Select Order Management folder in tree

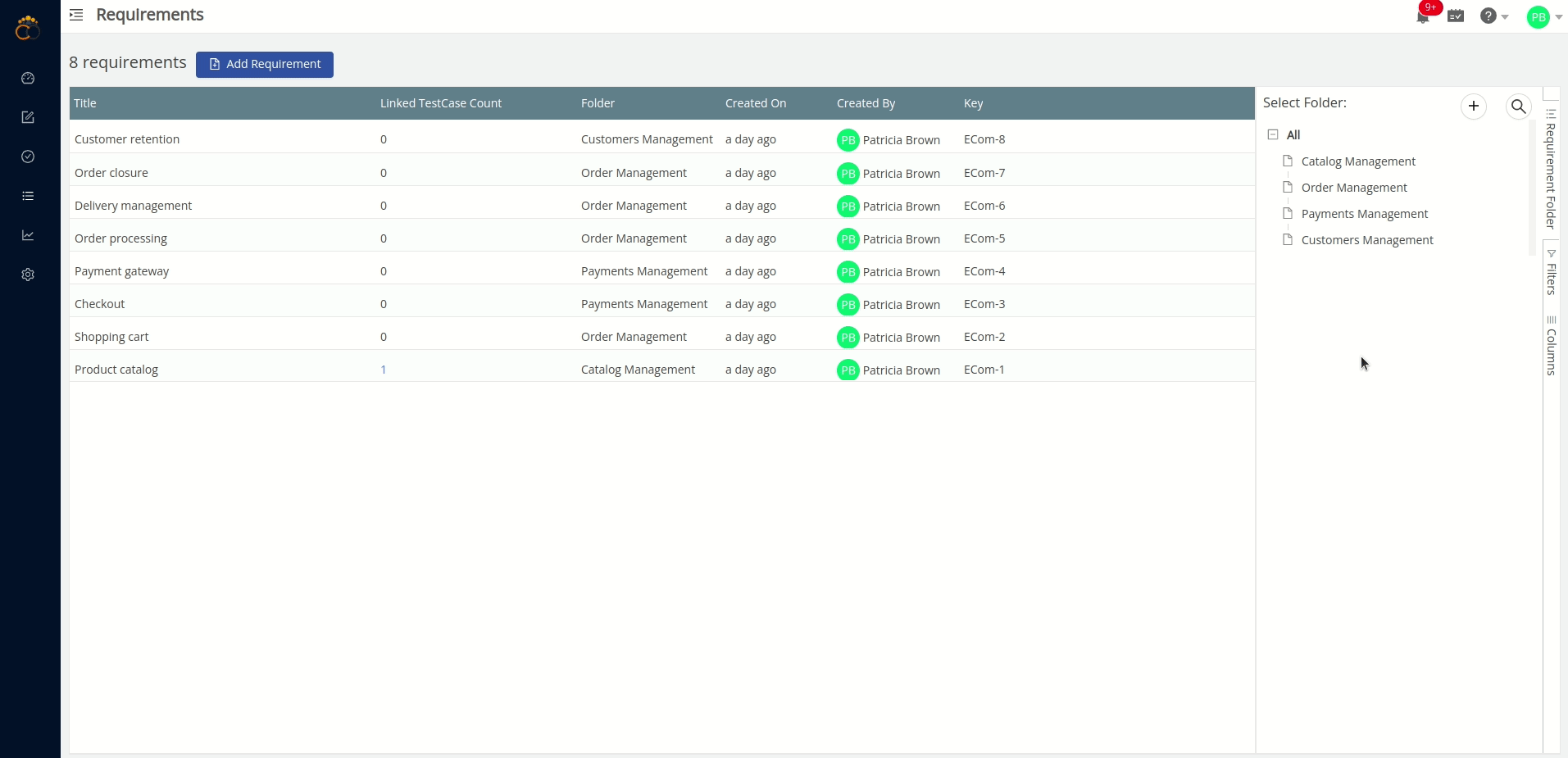click(1354, 188)
